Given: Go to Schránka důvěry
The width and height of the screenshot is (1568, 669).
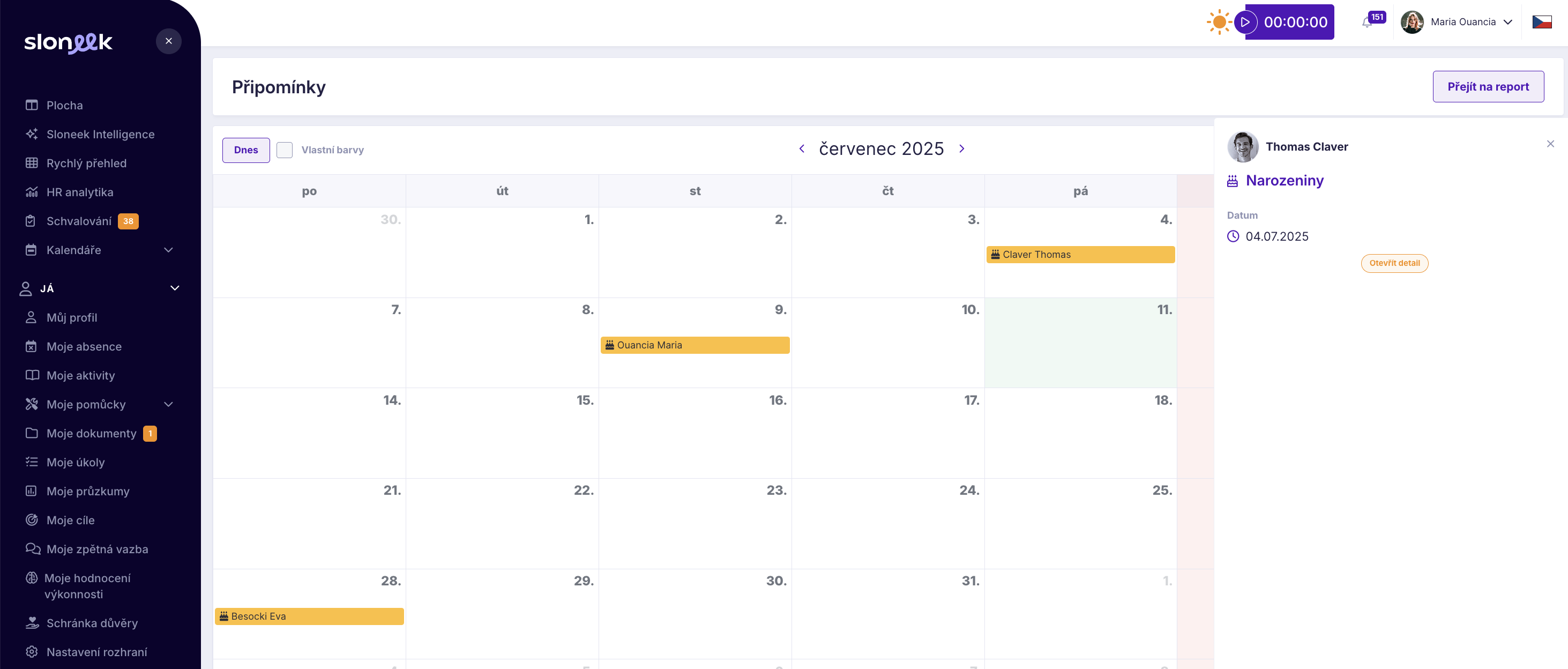Looking at the screenshot, I should 92,623.
